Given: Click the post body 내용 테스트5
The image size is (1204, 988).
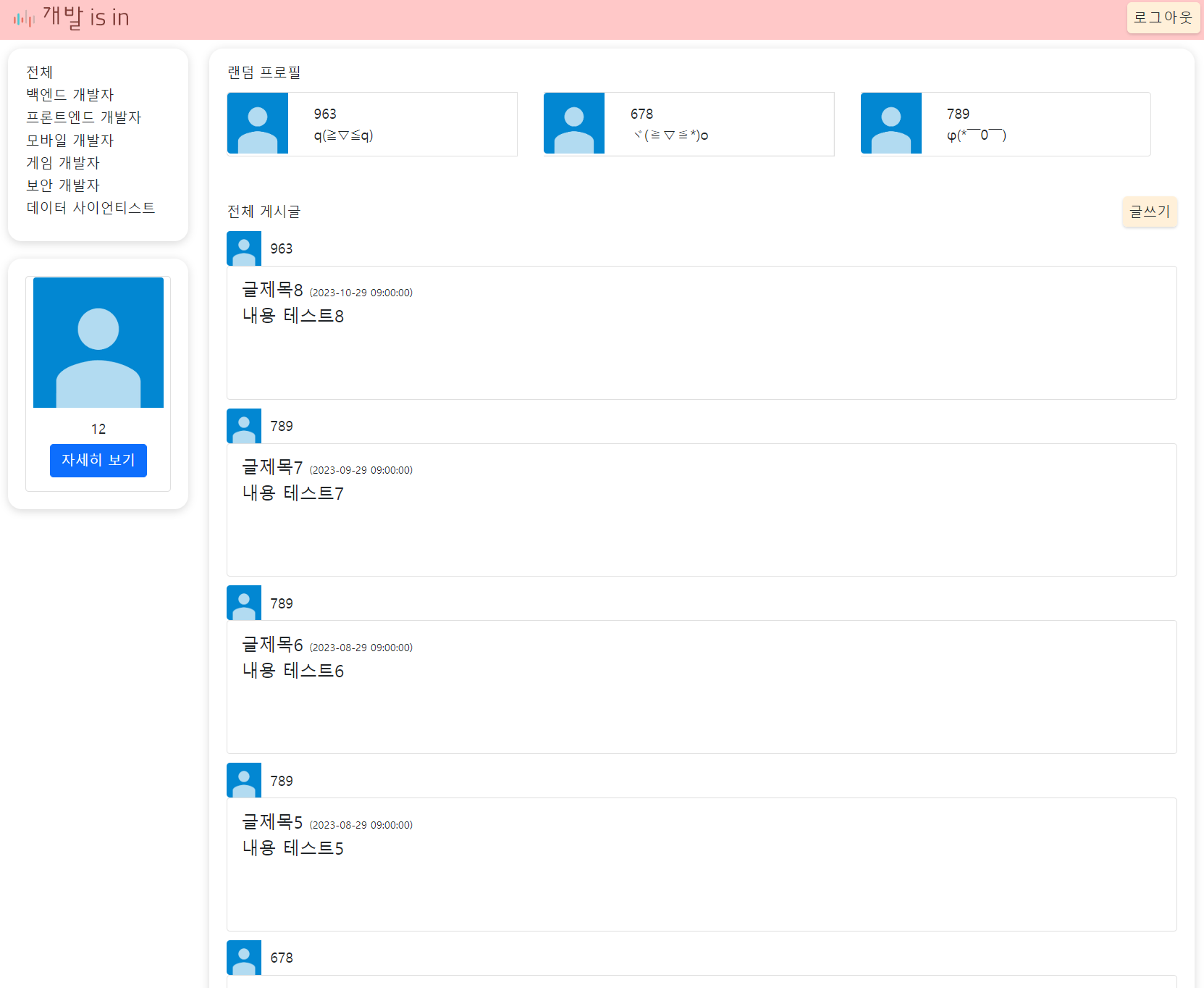Looking at the screenshot, I should (x=293, y=848).
